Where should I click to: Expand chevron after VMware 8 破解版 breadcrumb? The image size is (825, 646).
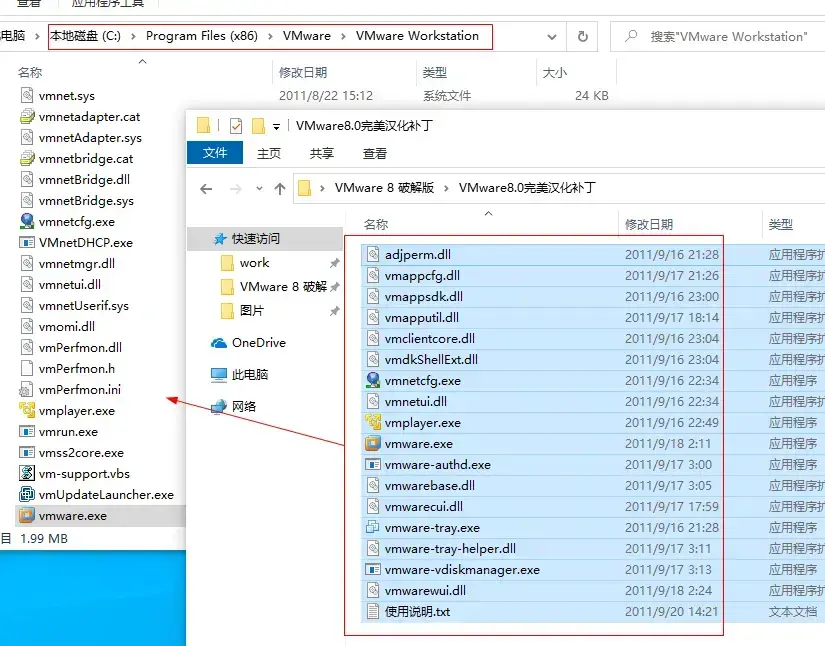[446, 188]
